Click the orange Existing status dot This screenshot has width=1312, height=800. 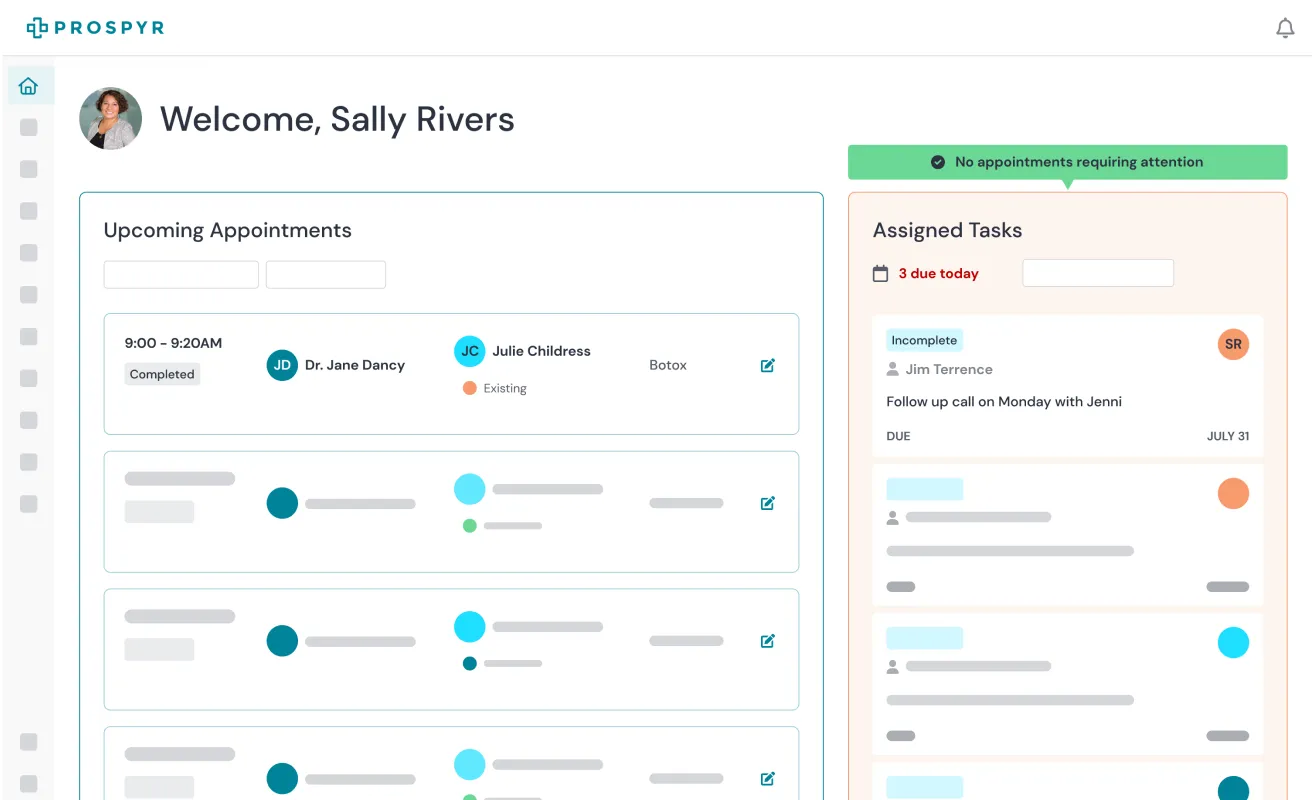(469, 388)
